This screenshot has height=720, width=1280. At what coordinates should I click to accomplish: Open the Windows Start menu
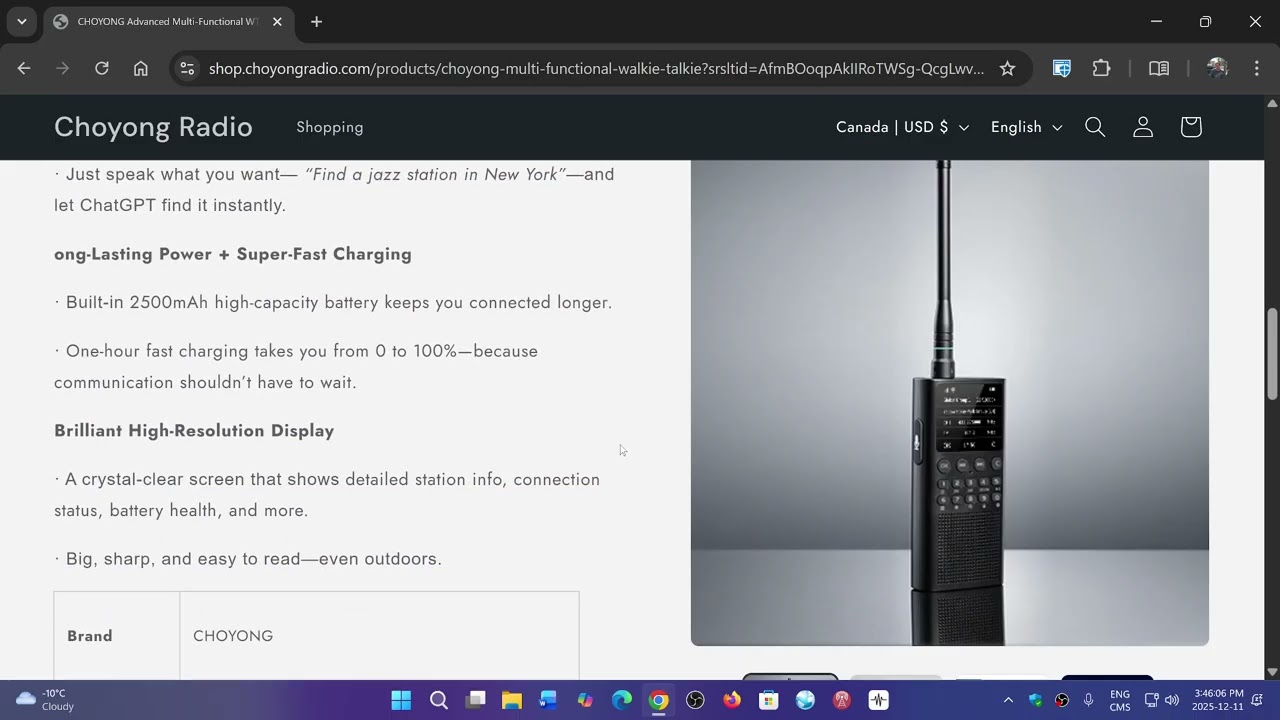point(401,700)
